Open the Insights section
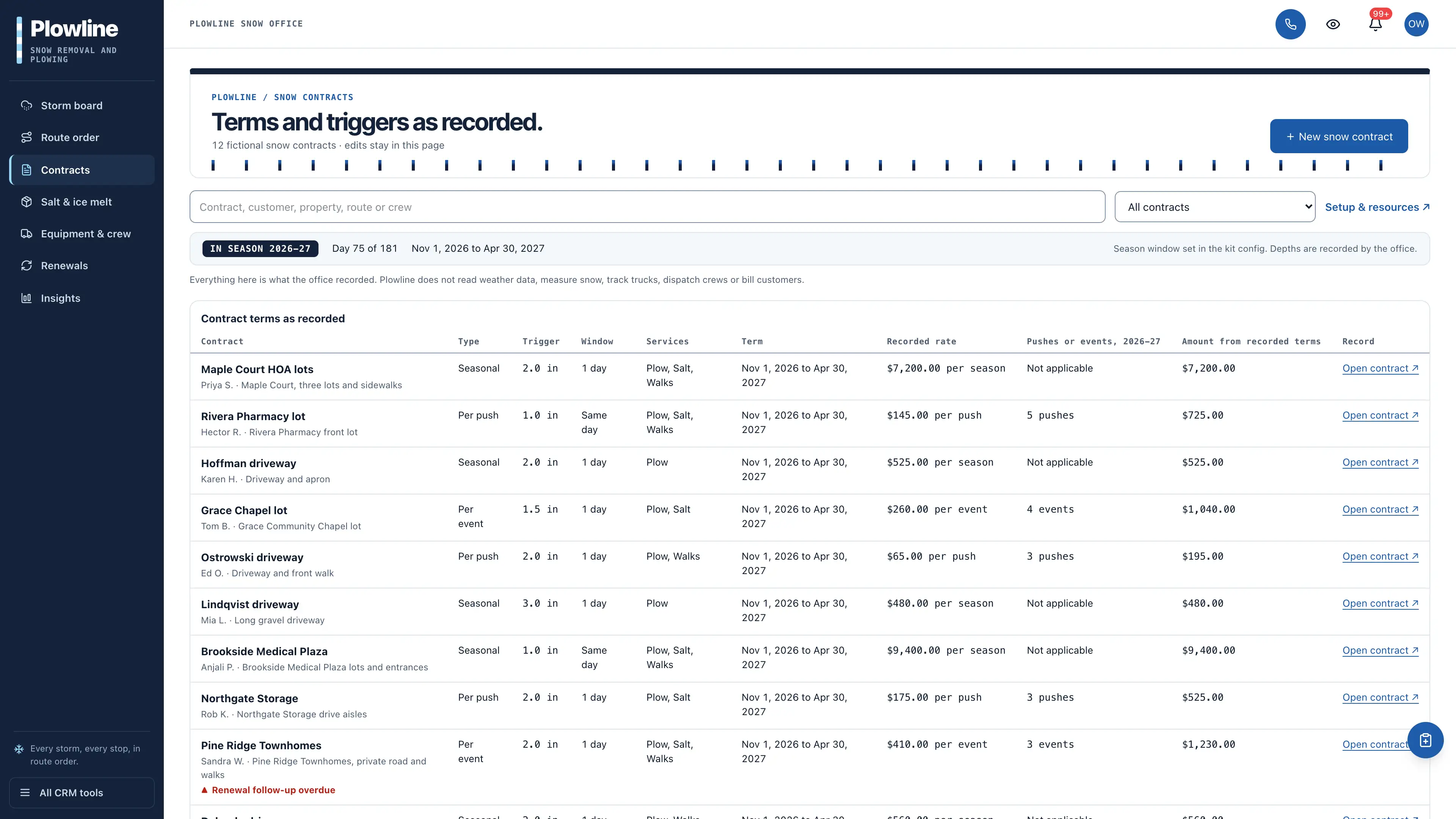Viewport: 1456px width, 819px height. coord(82,298)
